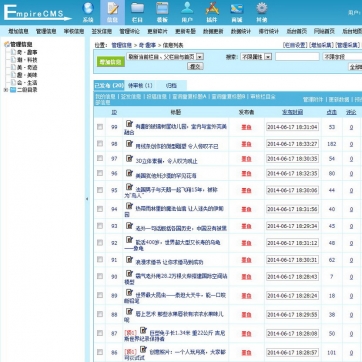This screenshot has height=362, width=362.
Task: Tick the checkbox for article ID 96
Action: (100, 173)
